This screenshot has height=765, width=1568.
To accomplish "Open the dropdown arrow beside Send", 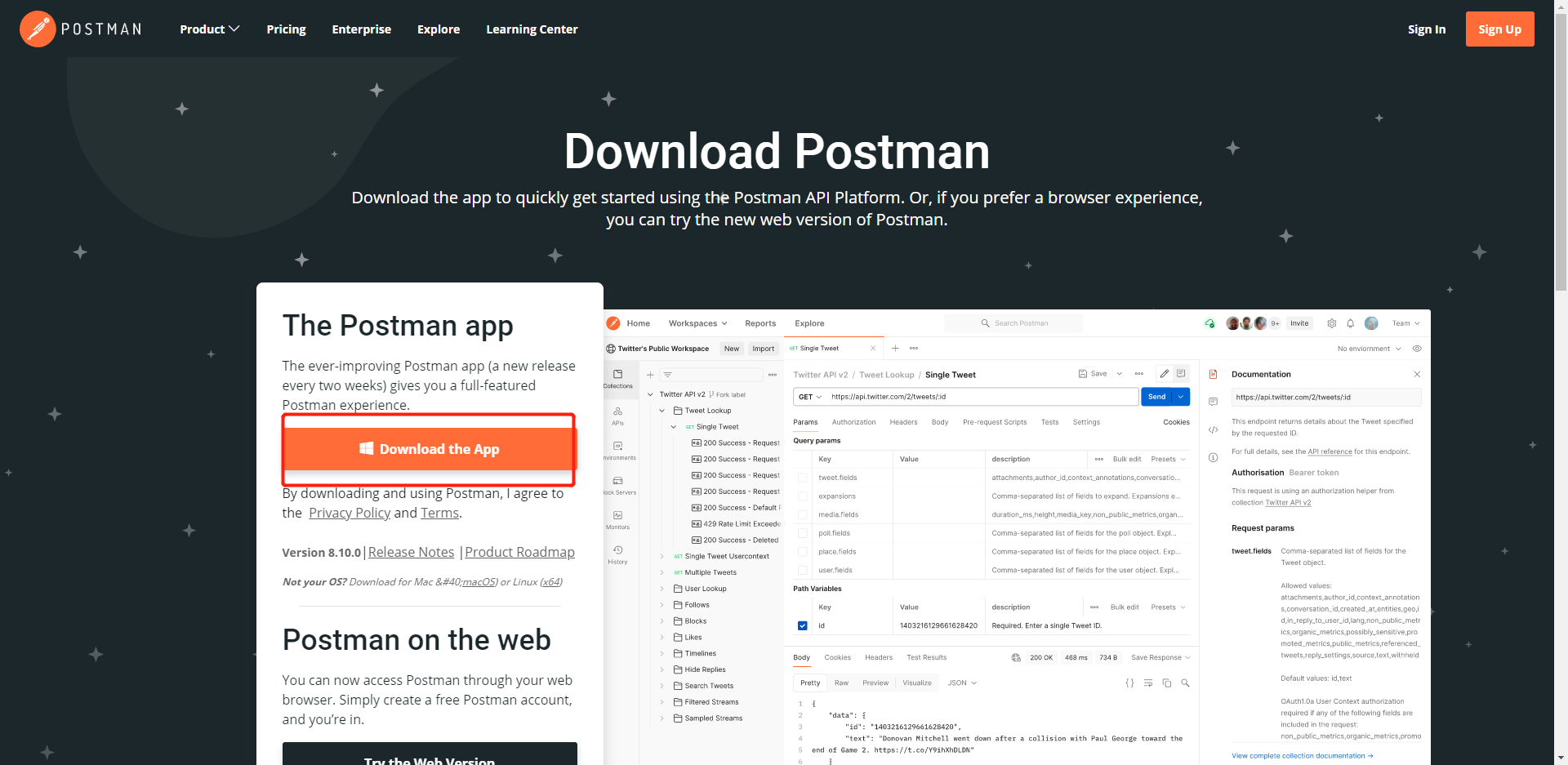I will pos(1181,397).
